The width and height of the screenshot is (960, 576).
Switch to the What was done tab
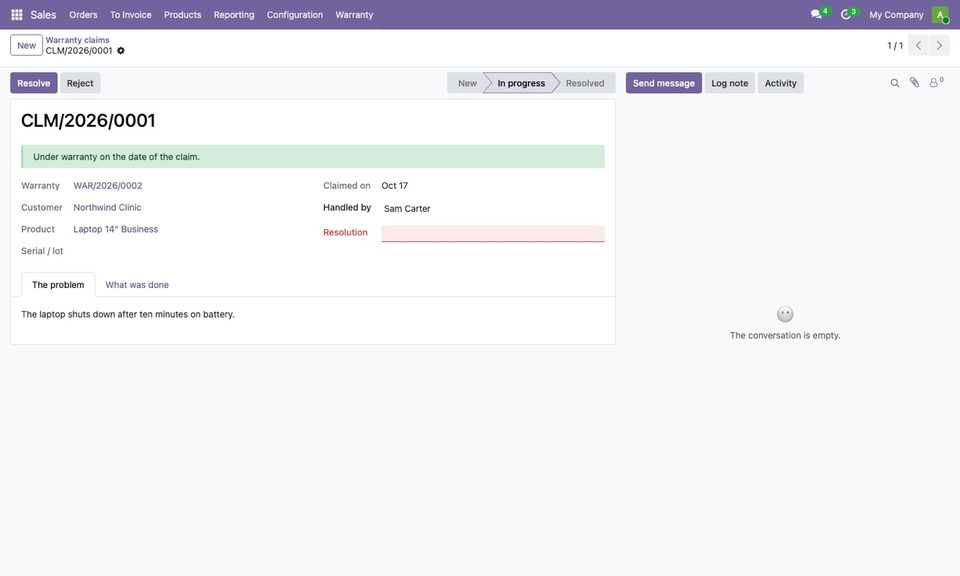[137, 285]
